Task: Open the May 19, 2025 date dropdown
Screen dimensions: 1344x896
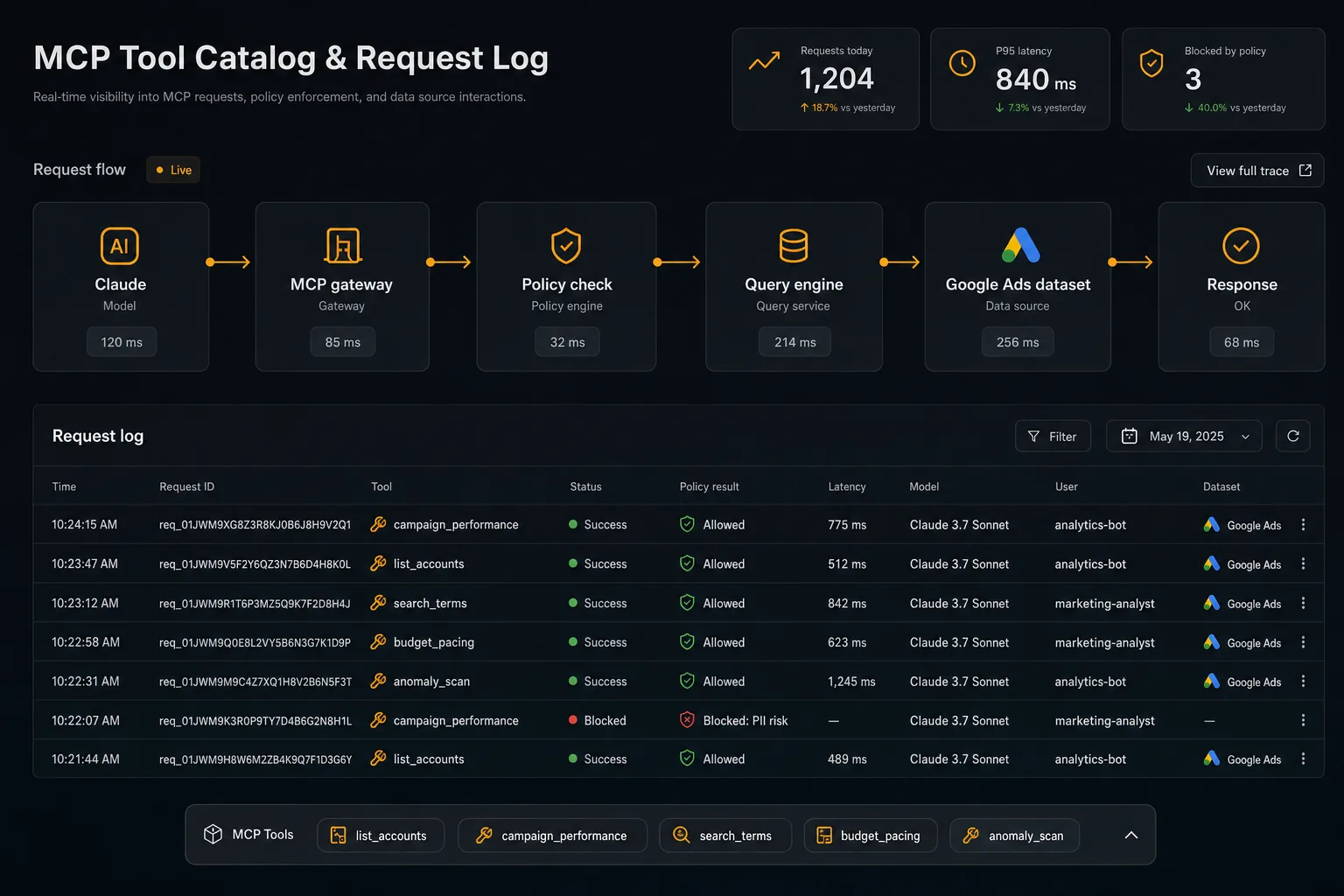Action: click(1184, 436)
